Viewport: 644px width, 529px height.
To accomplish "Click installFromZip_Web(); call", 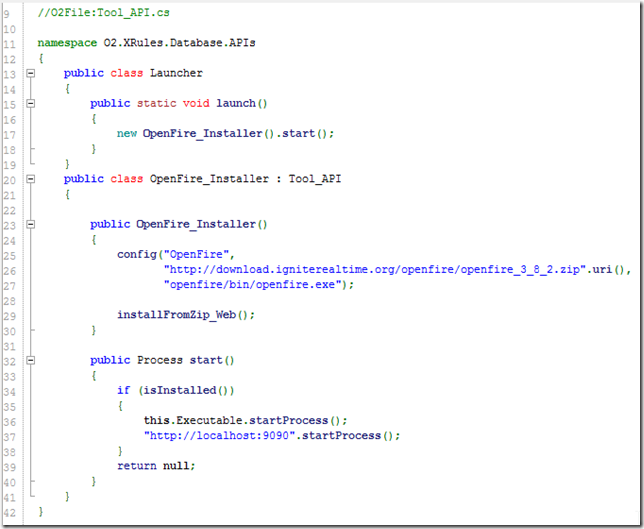I will [186, 315].
